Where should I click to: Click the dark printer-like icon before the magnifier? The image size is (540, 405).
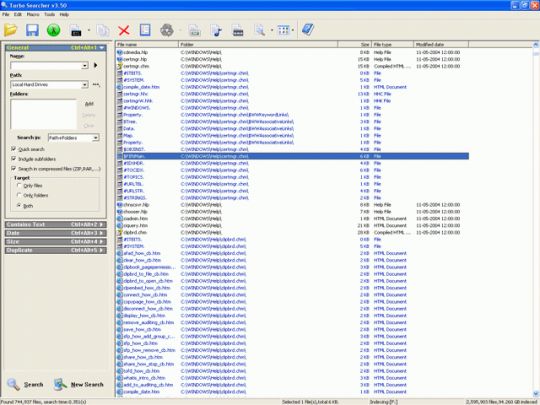pyautogui.click(x=238, y=31)
